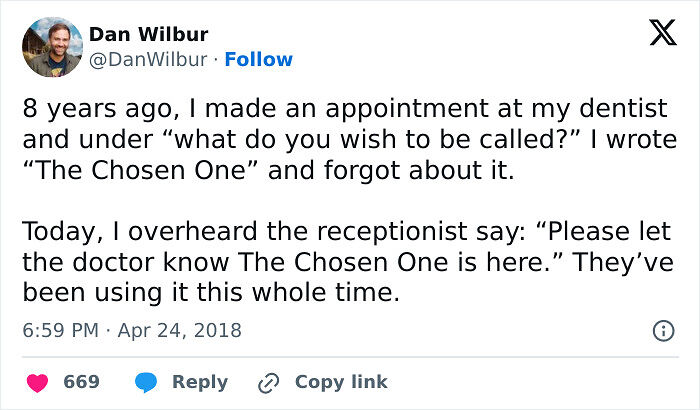The image size is (700, 410).
Task: Open the @DanWilbur handle link
Action: tap(150, 59)
